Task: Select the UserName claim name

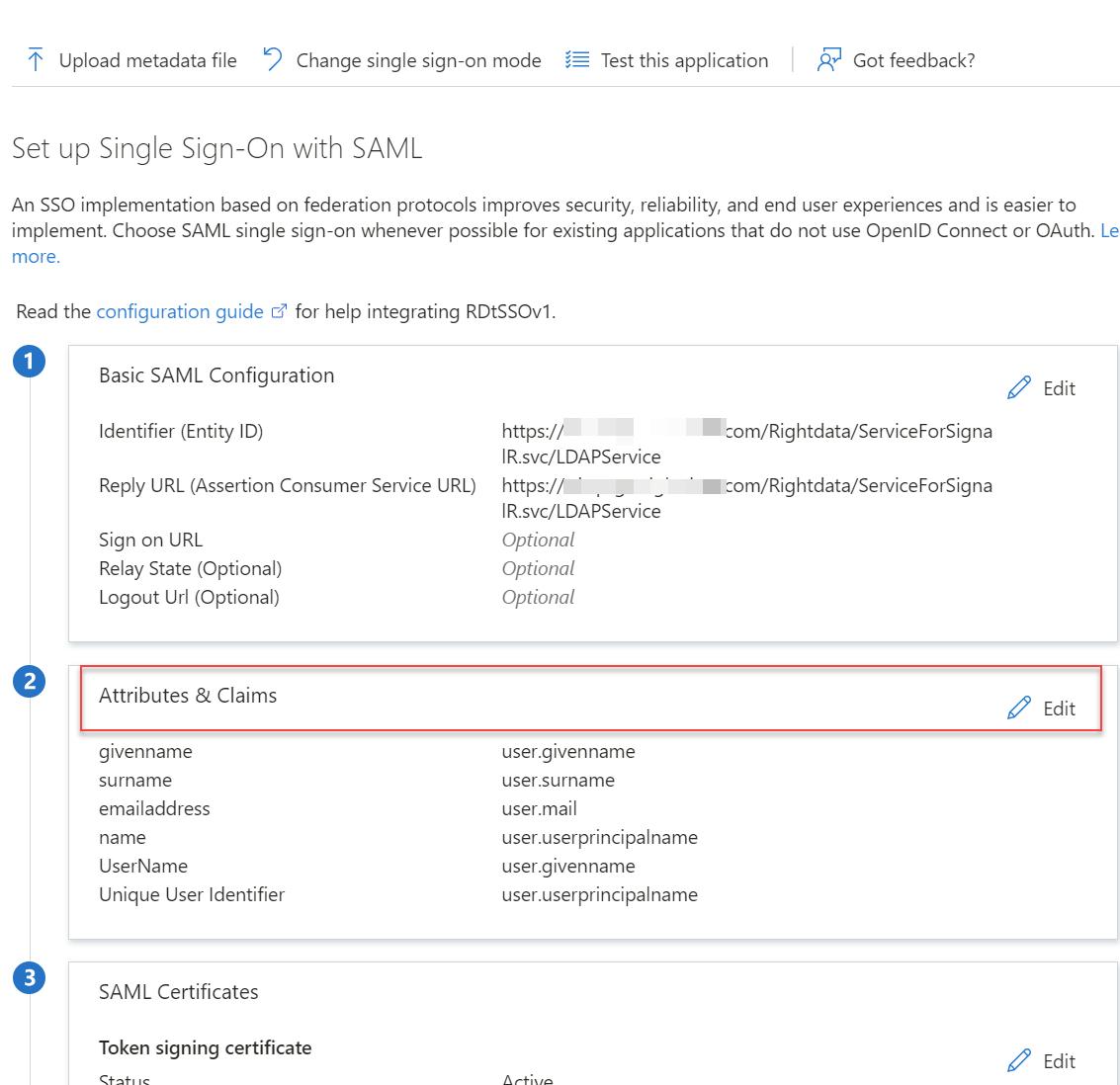Action: 143,866
